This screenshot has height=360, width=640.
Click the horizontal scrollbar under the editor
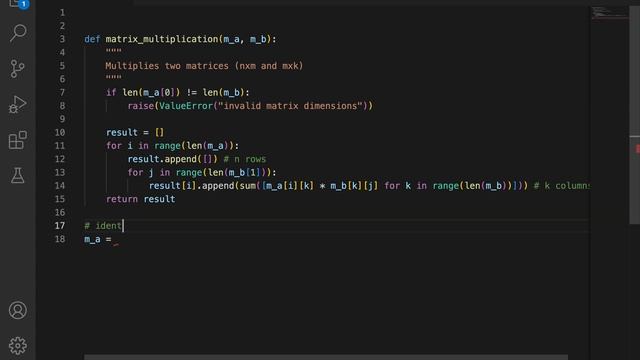[x=326, y=357]
